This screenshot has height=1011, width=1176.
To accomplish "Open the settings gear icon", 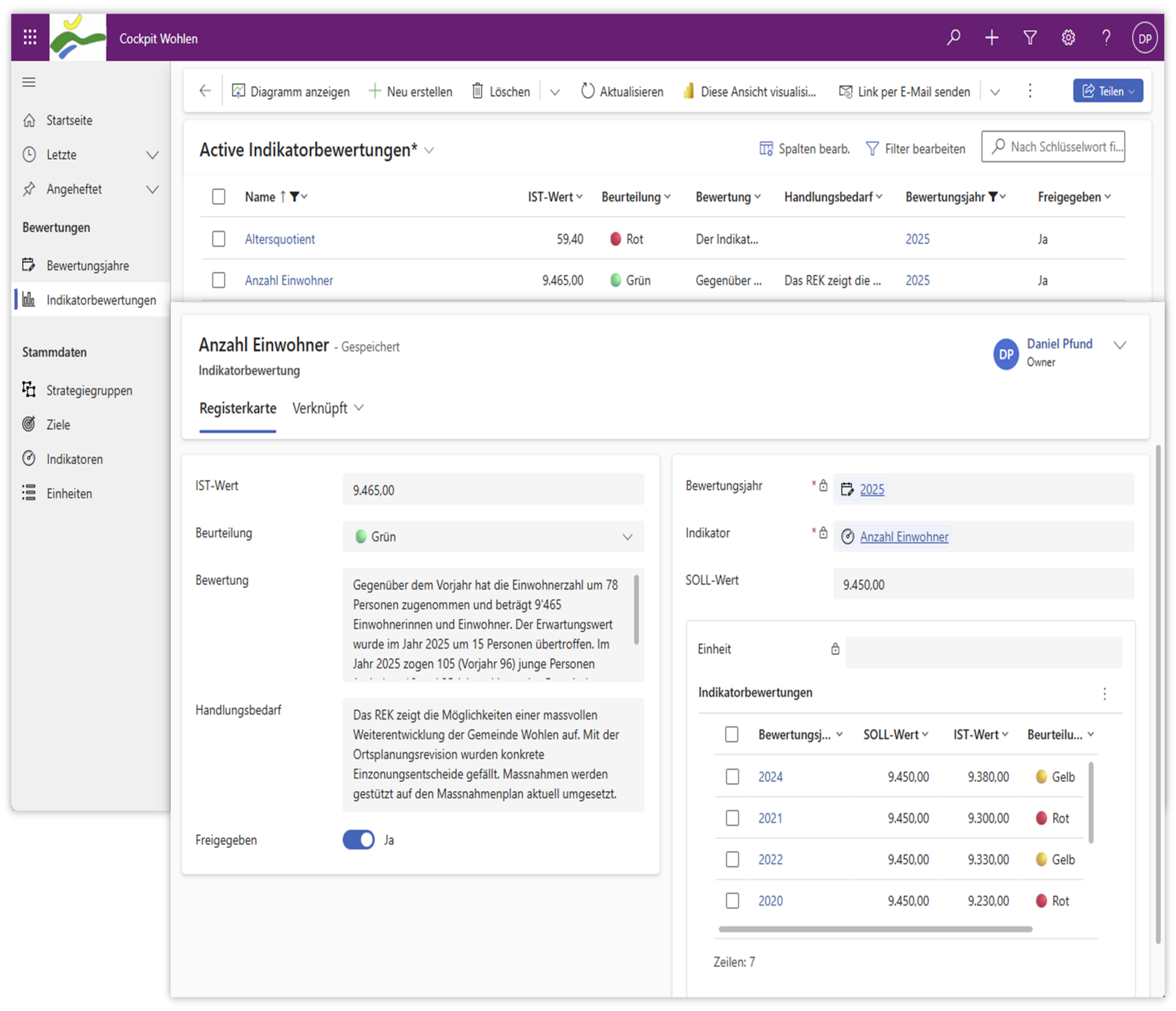I will [x=1068, y=37].
